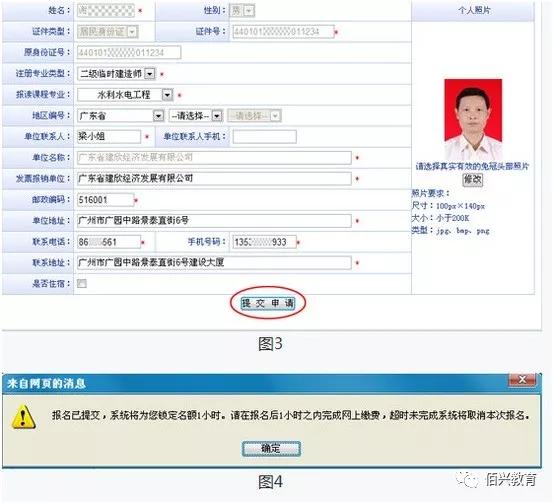This screenshot has height=504, width=554.
Task: Click the 单位地址 input field
Action: pos(214,221)
